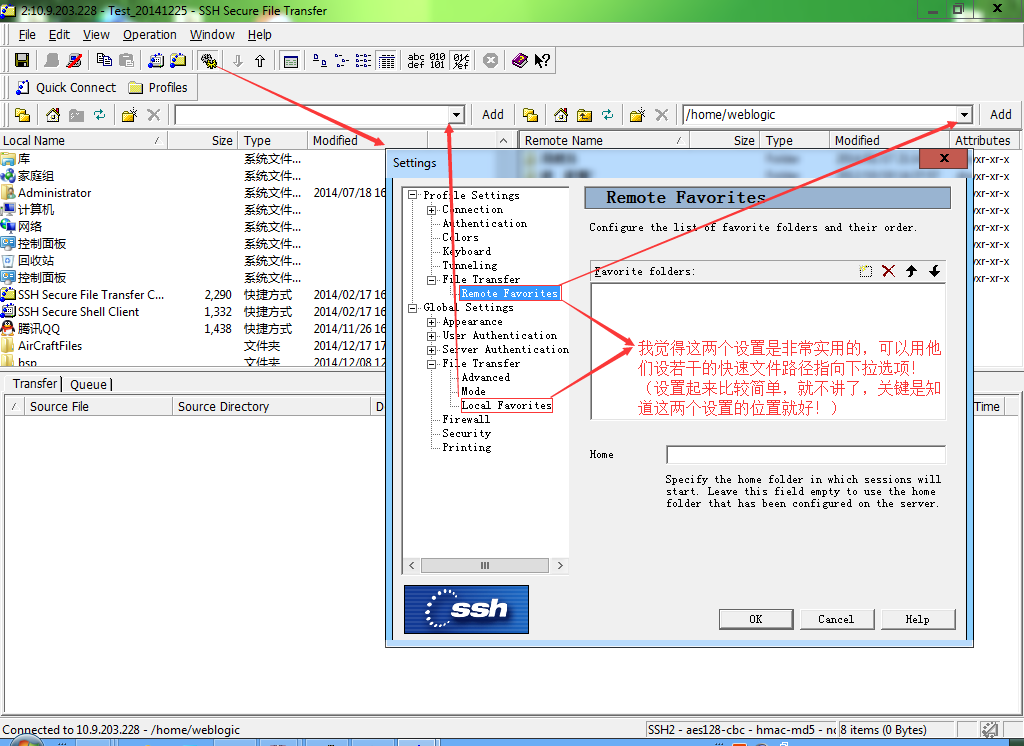
Task: Select ASCII transfer mode (abc def) icon
Action: coord(416,61)
